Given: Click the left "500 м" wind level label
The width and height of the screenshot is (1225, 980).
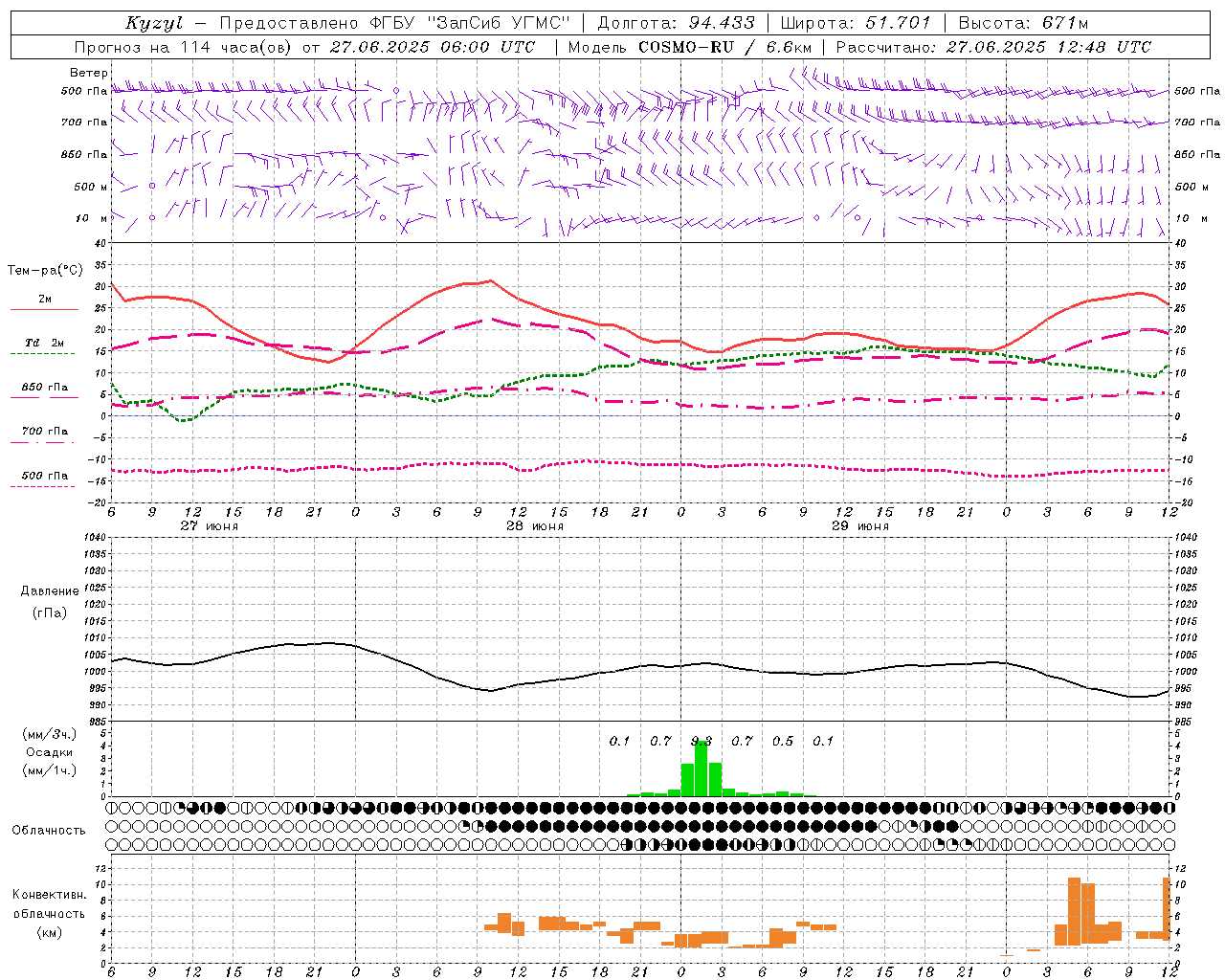Looking at the screenshot, I should point(90,187).
